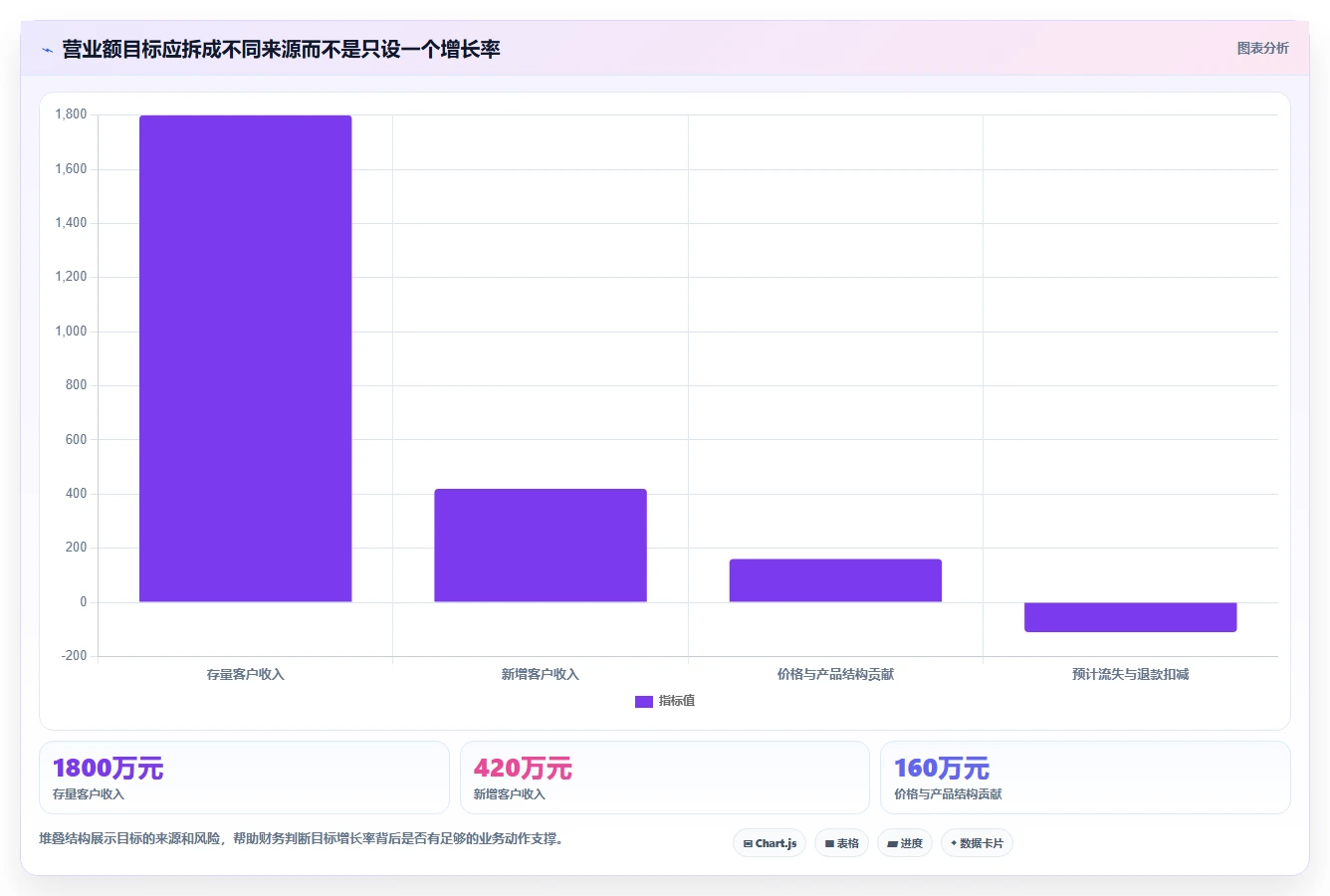Viewport: 1330px width, 896px height.
Task: Click the y-axis value 1,800
Action: (71, 114)
